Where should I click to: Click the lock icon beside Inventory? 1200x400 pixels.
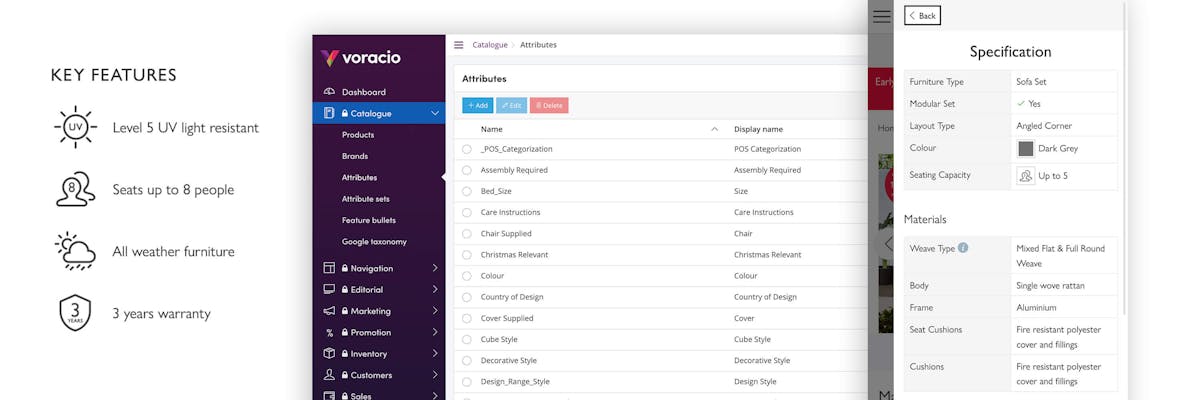(x=344, y=353)
